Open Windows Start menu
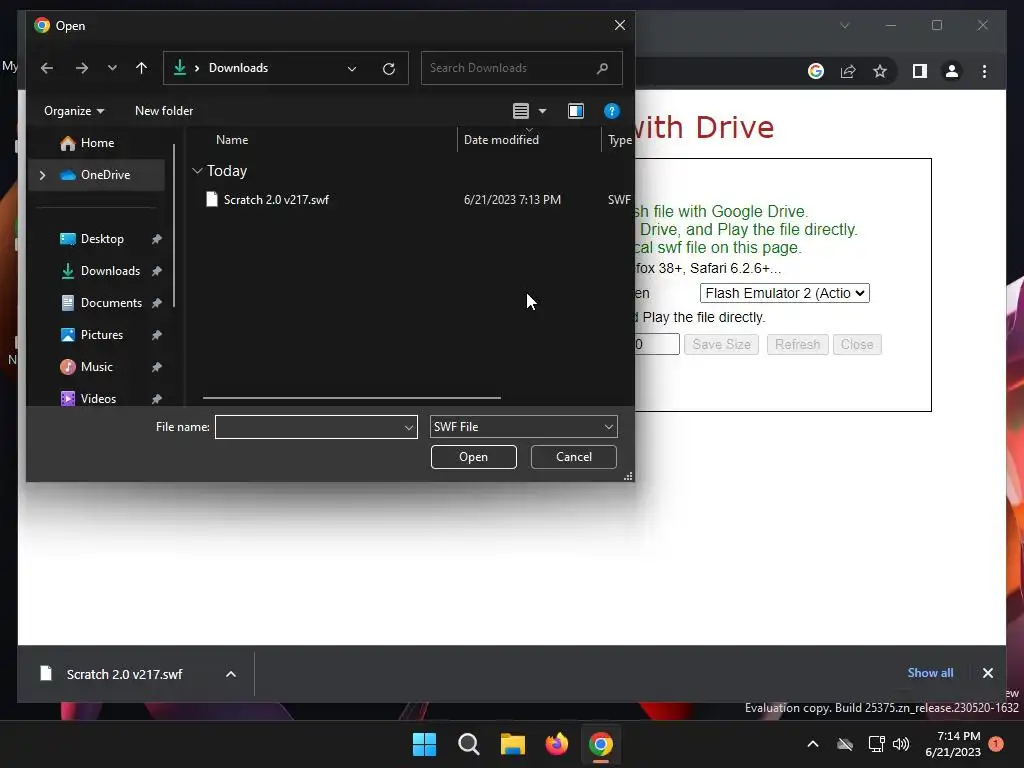1024x768 pixels. tap(424, 744)
